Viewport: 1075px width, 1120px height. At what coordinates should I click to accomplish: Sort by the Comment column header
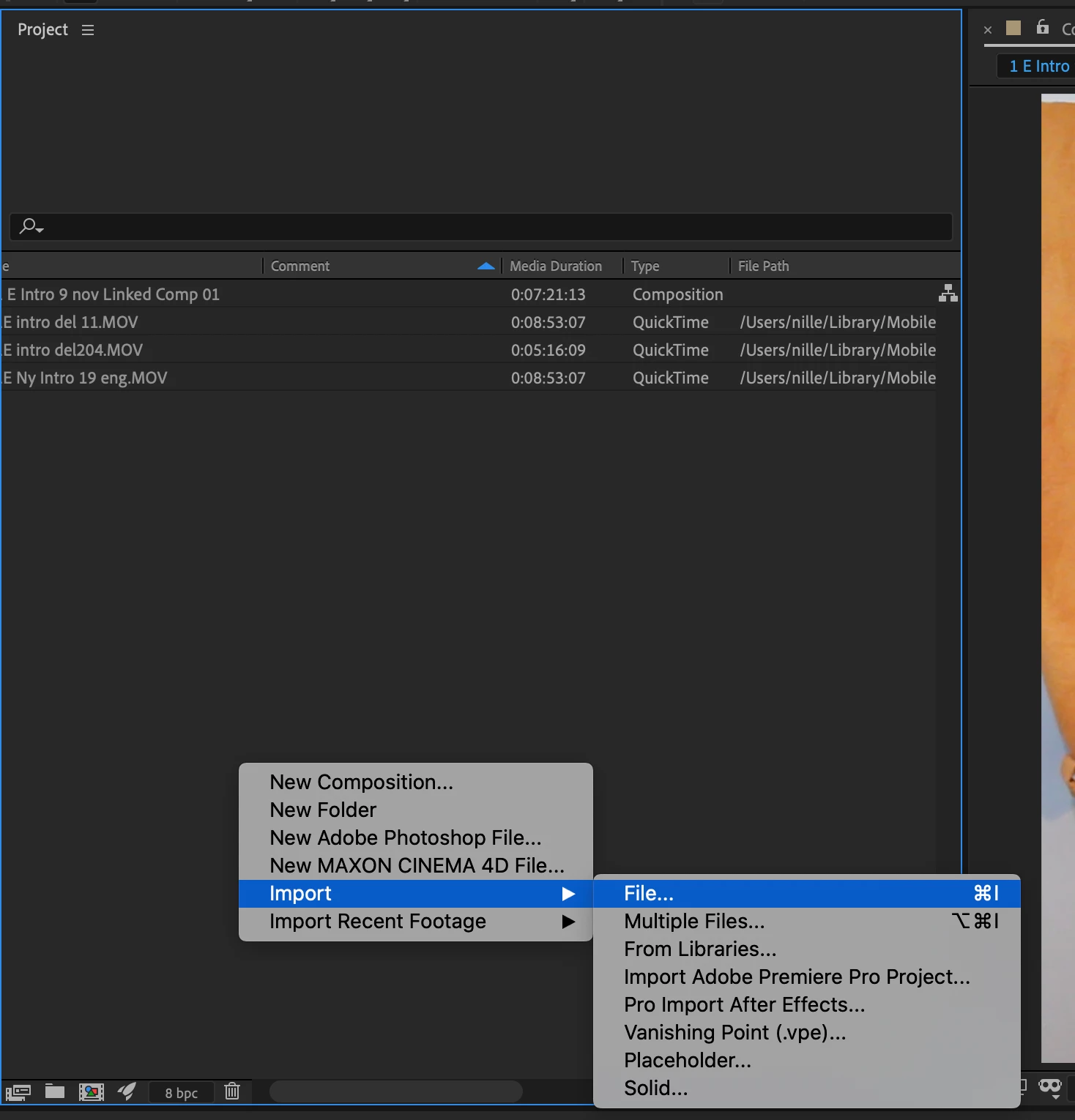(x=300, y=266)
